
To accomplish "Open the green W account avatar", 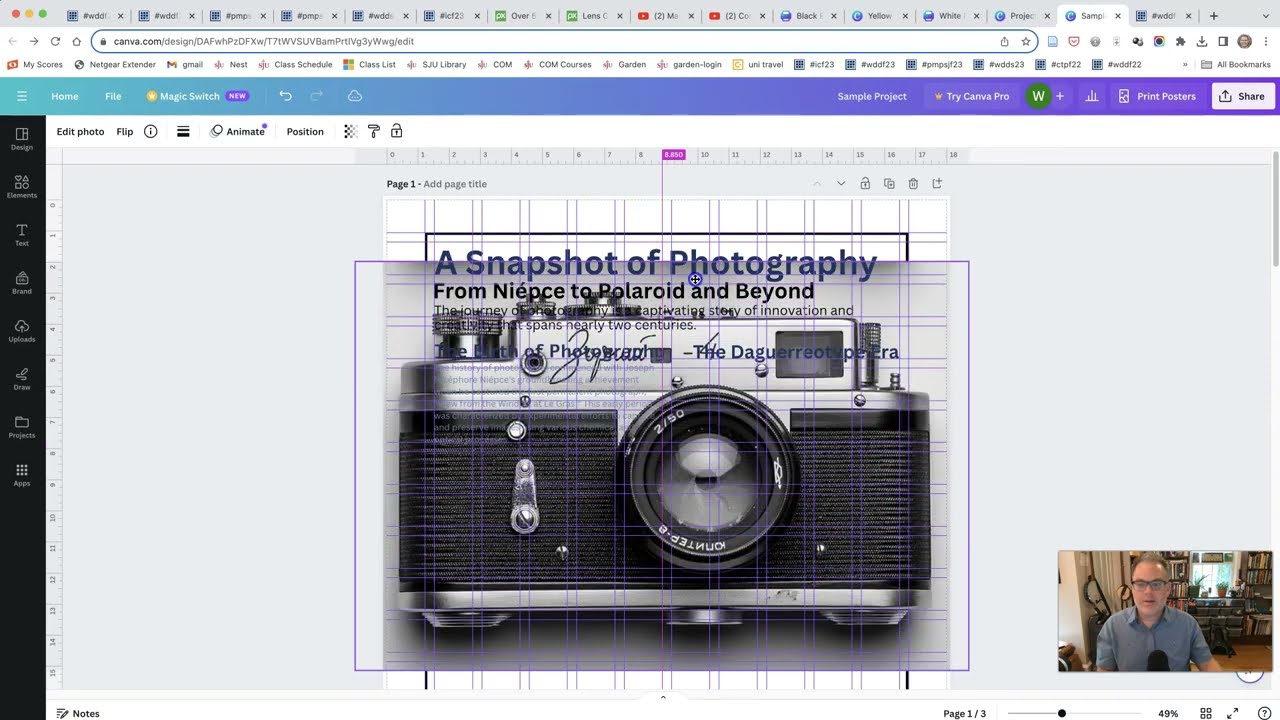I will (x=1038, y=96).
